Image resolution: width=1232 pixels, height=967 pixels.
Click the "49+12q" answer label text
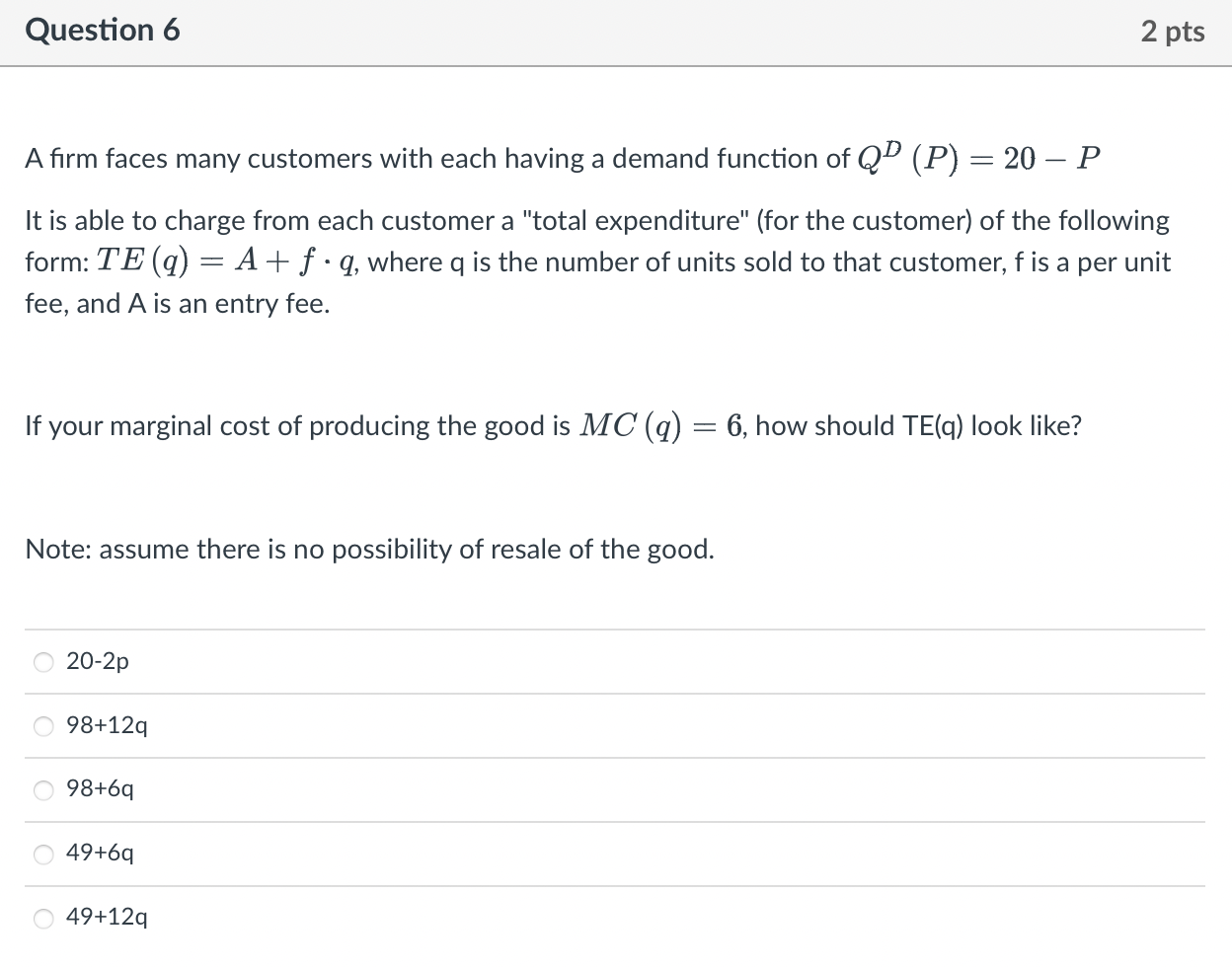(x=108, y=918)
